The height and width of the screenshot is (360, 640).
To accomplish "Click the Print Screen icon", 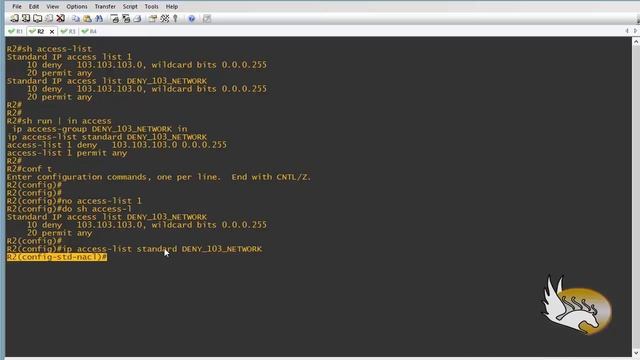I will coord(115,18).
